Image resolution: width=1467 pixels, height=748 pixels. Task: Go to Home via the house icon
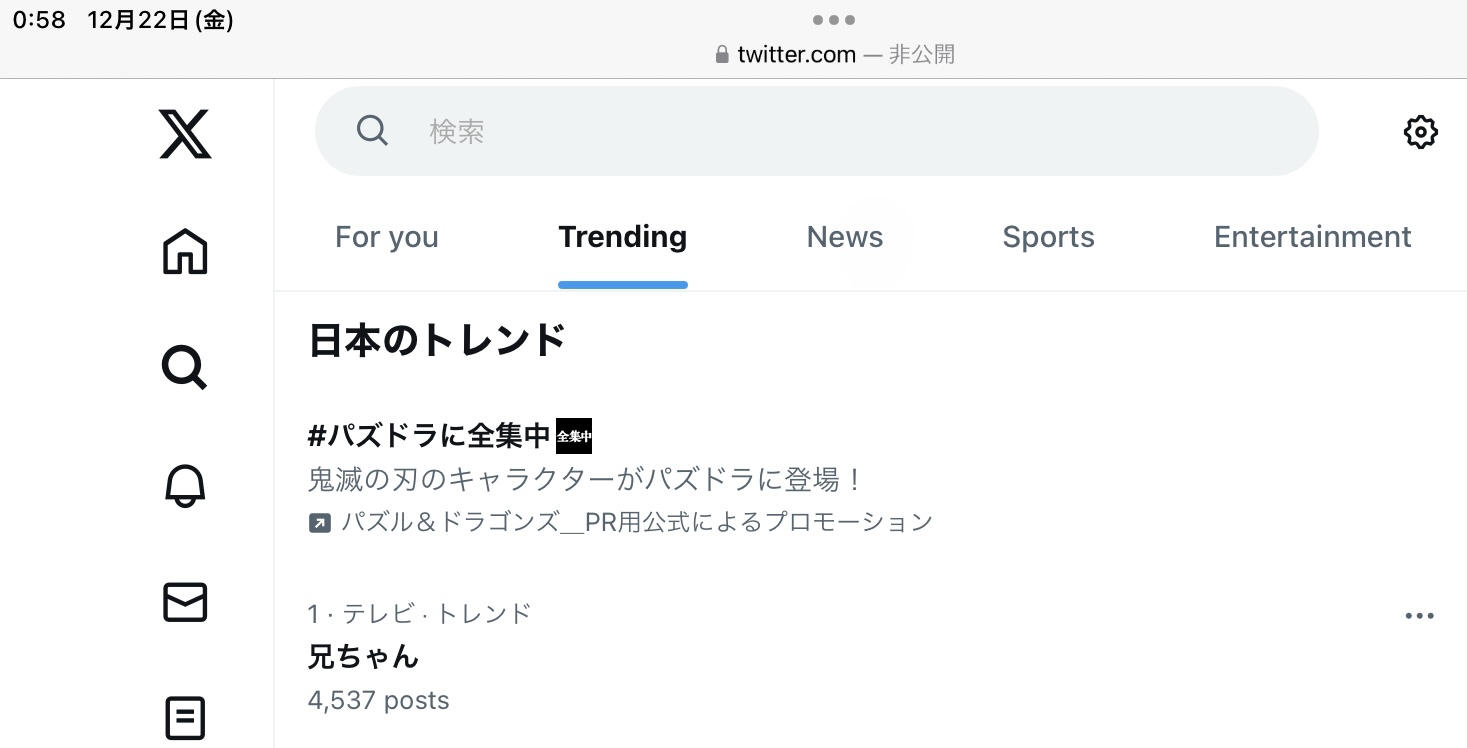(185, 251)
